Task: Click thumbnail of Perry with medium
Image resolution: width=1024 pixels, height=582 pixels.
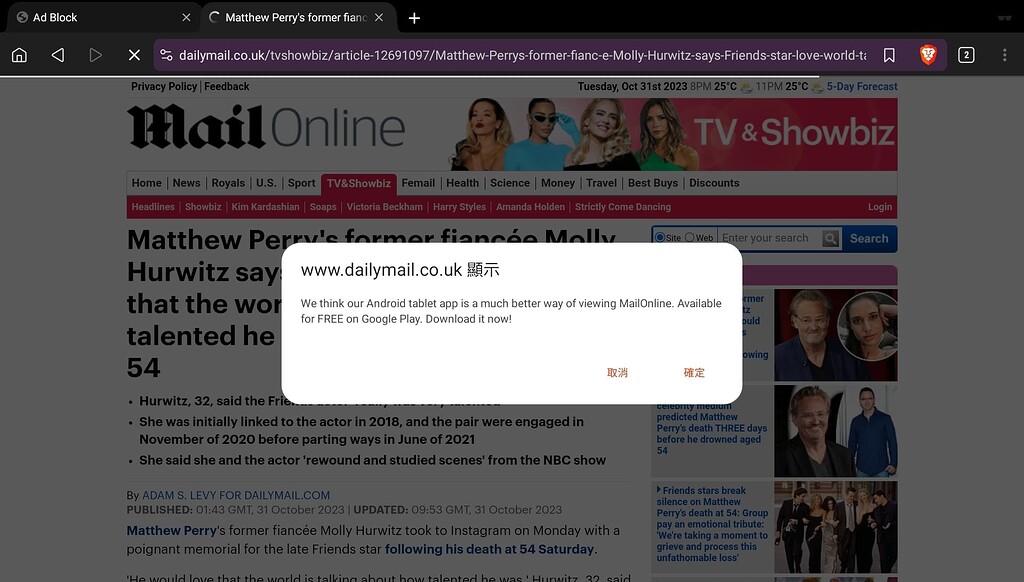Action: coord(835,431)
